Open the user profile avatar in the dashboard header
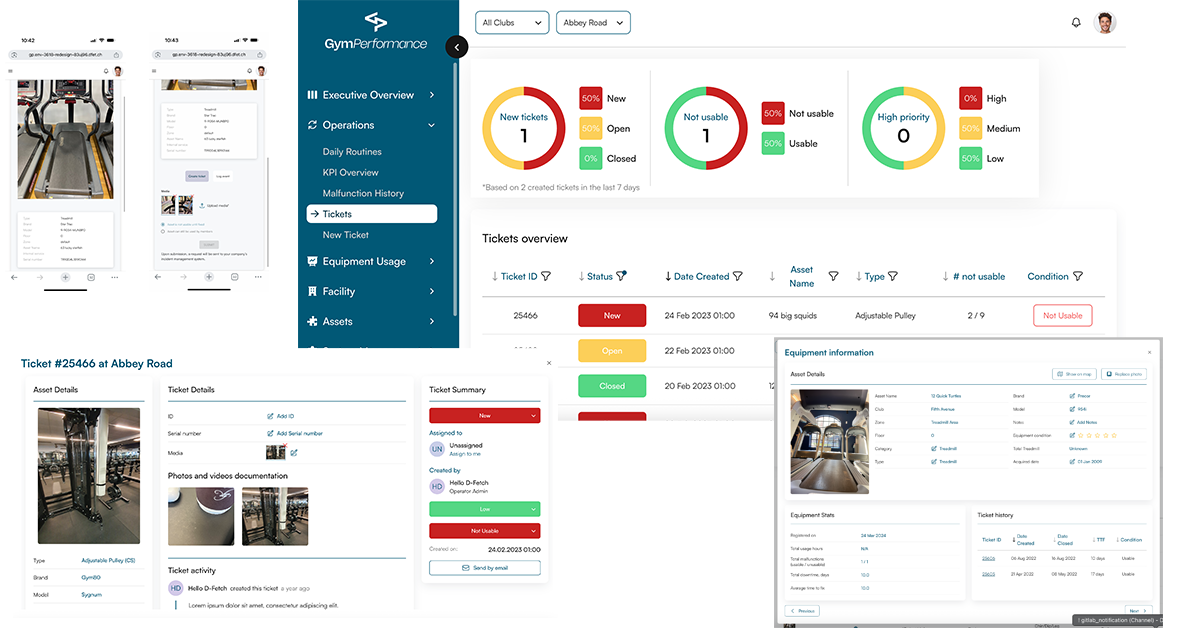1200x628 pixels. 1104,23
